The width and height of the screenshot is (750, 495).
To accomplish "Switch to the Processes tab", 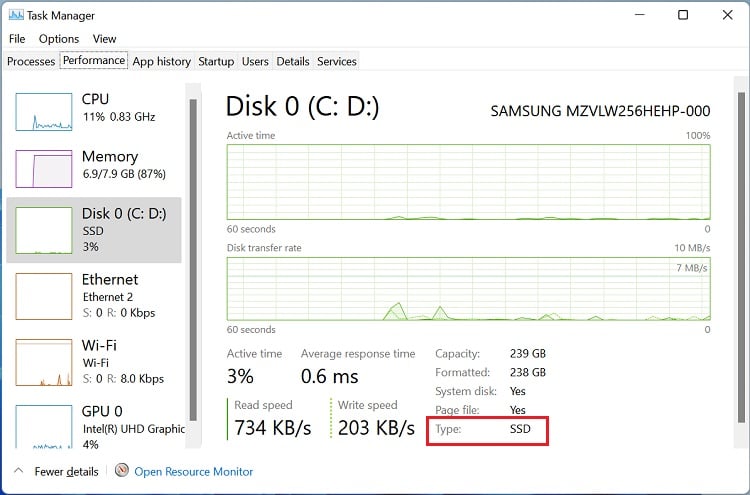I will pos(31,61).
